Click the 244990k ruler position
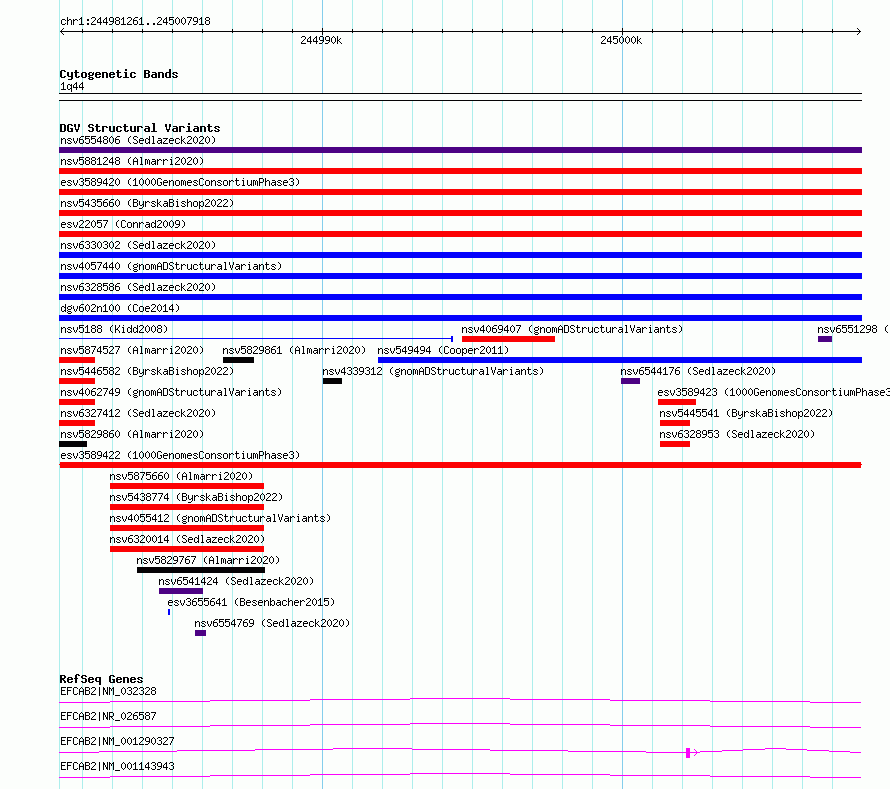The height and width of the screenshot is (789, 890). point(321,40)
